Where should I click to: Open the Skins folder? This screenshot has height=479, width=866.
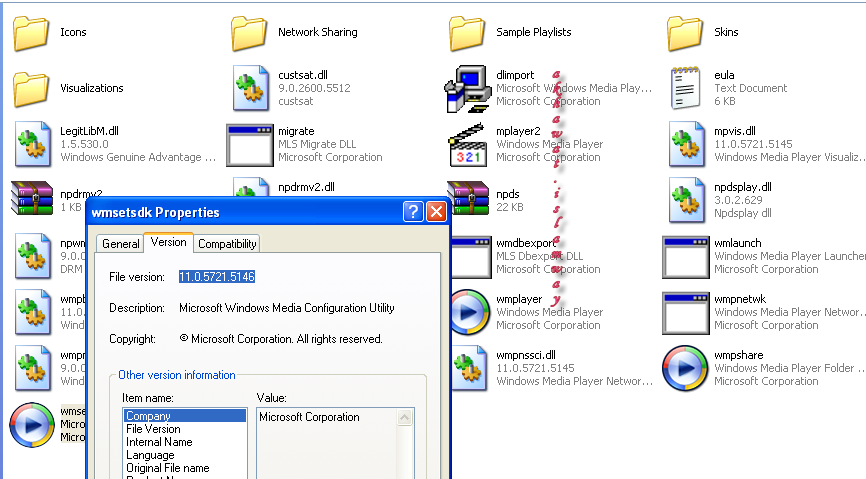685,33
